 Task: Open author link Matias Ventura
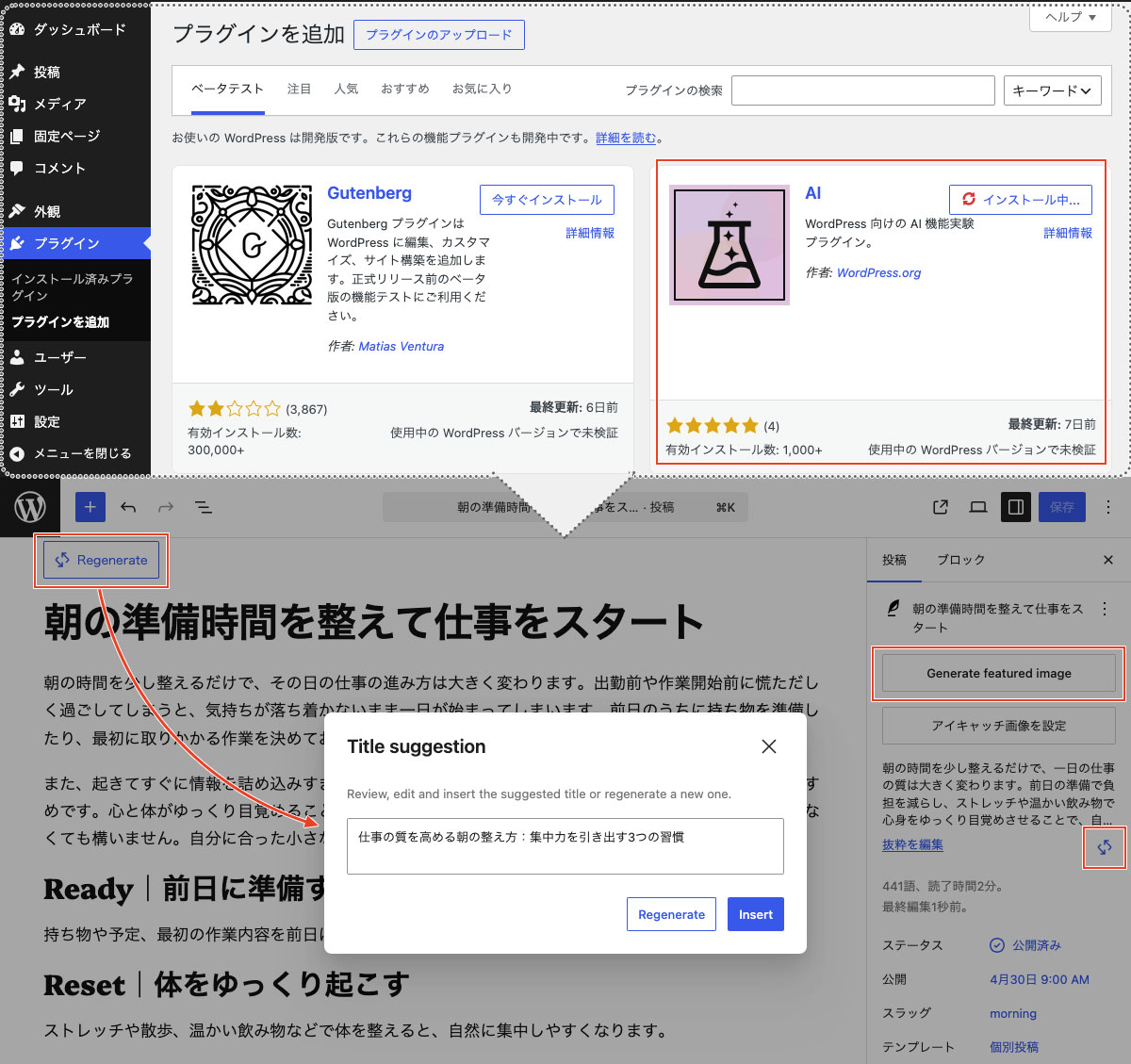(x=402, y=346)
